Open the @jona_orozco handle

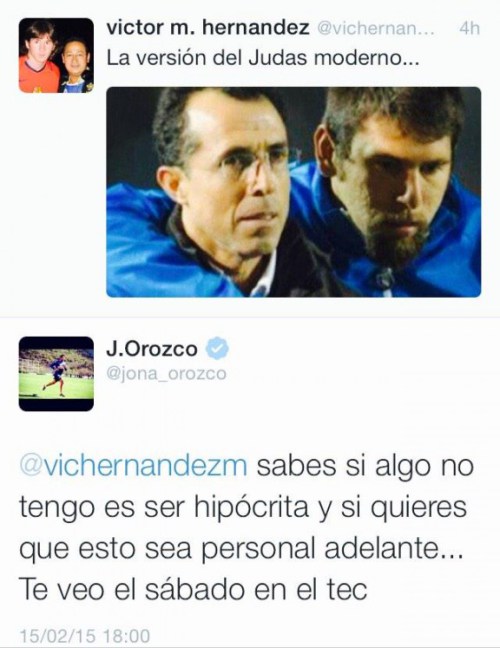(x=167, y=373)
